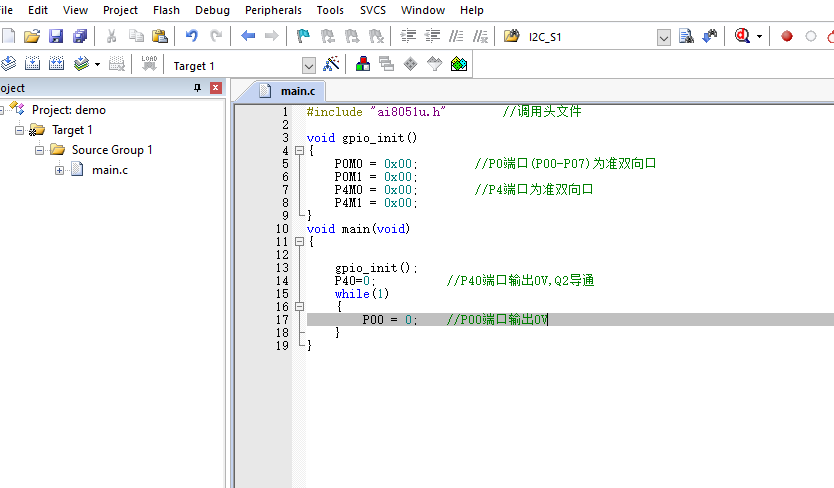Enable or disable breakpoint circle icon

[x=811, y=36]
